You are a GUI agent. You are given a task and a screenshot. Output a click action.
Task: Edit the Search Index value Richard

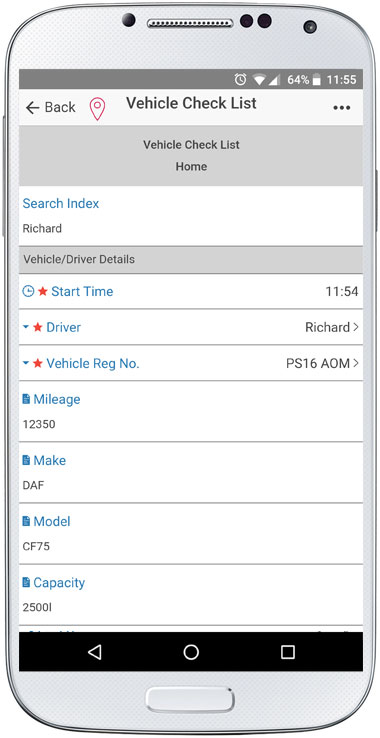coord(42,229)
